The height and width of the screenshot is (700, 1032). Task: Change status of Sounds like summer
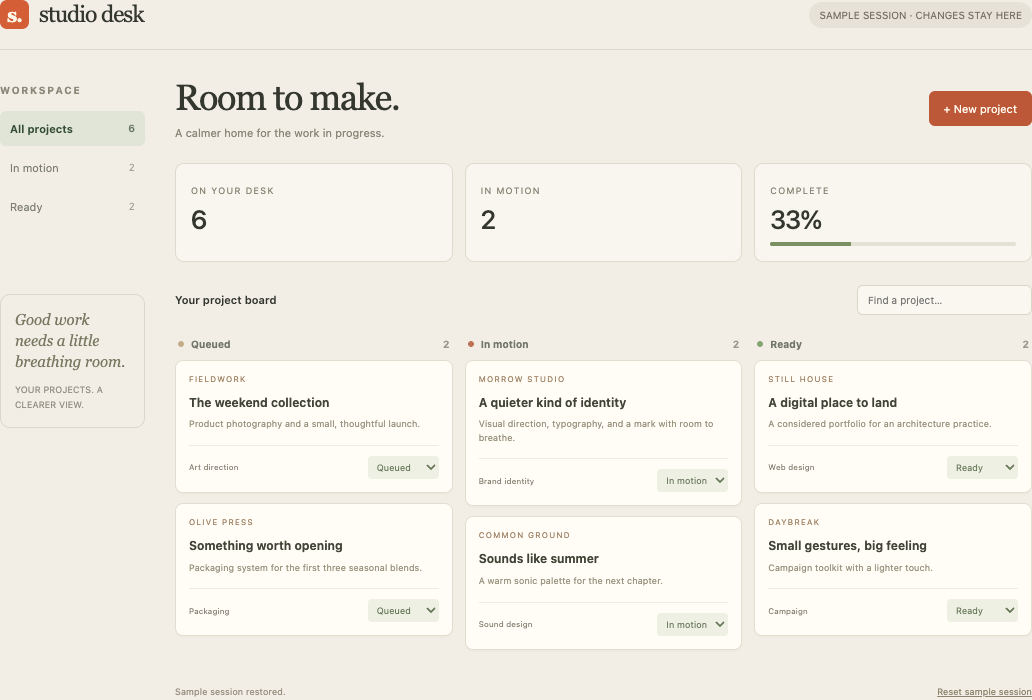click(x=692, y=624)
